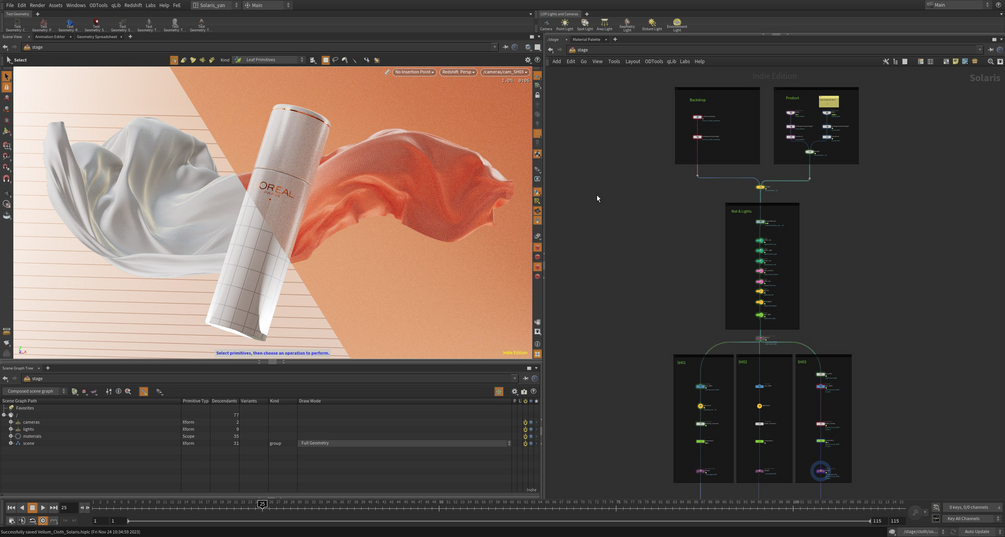Play the animation forward
The width and height of the screenshot is (1005, 537).
point(43,508)
